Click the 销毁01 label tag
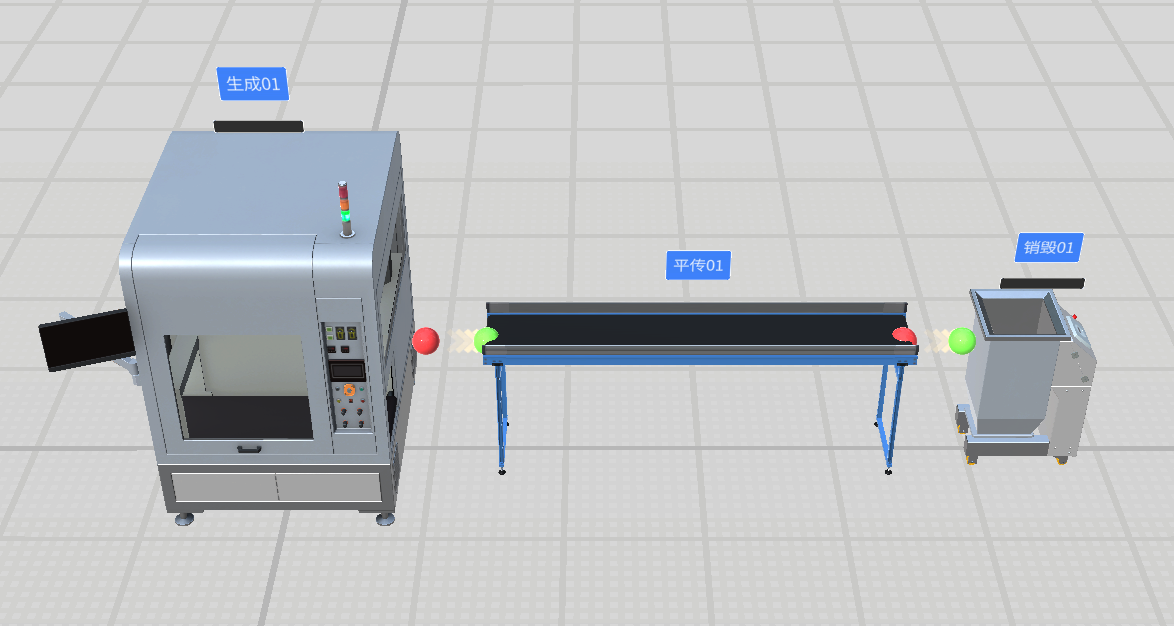The width and height of the screenshot is (1174, 626). tap(1048, 247)
